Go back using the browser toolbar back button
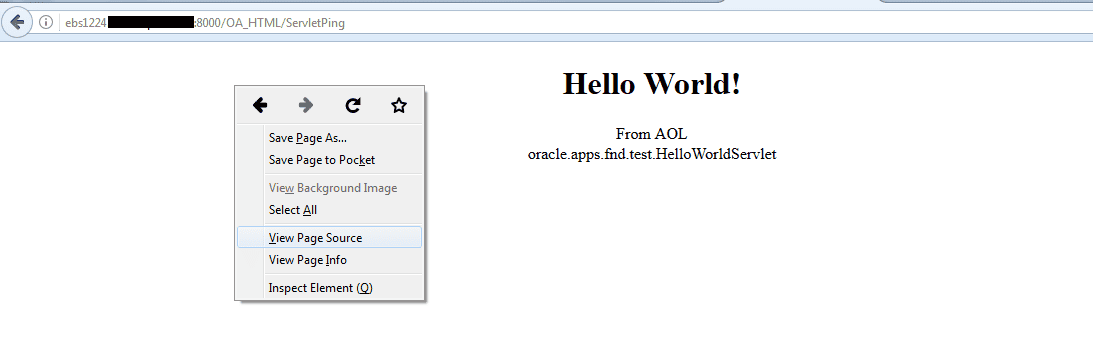Screen dimensions: 1093x363 point(17,22)
